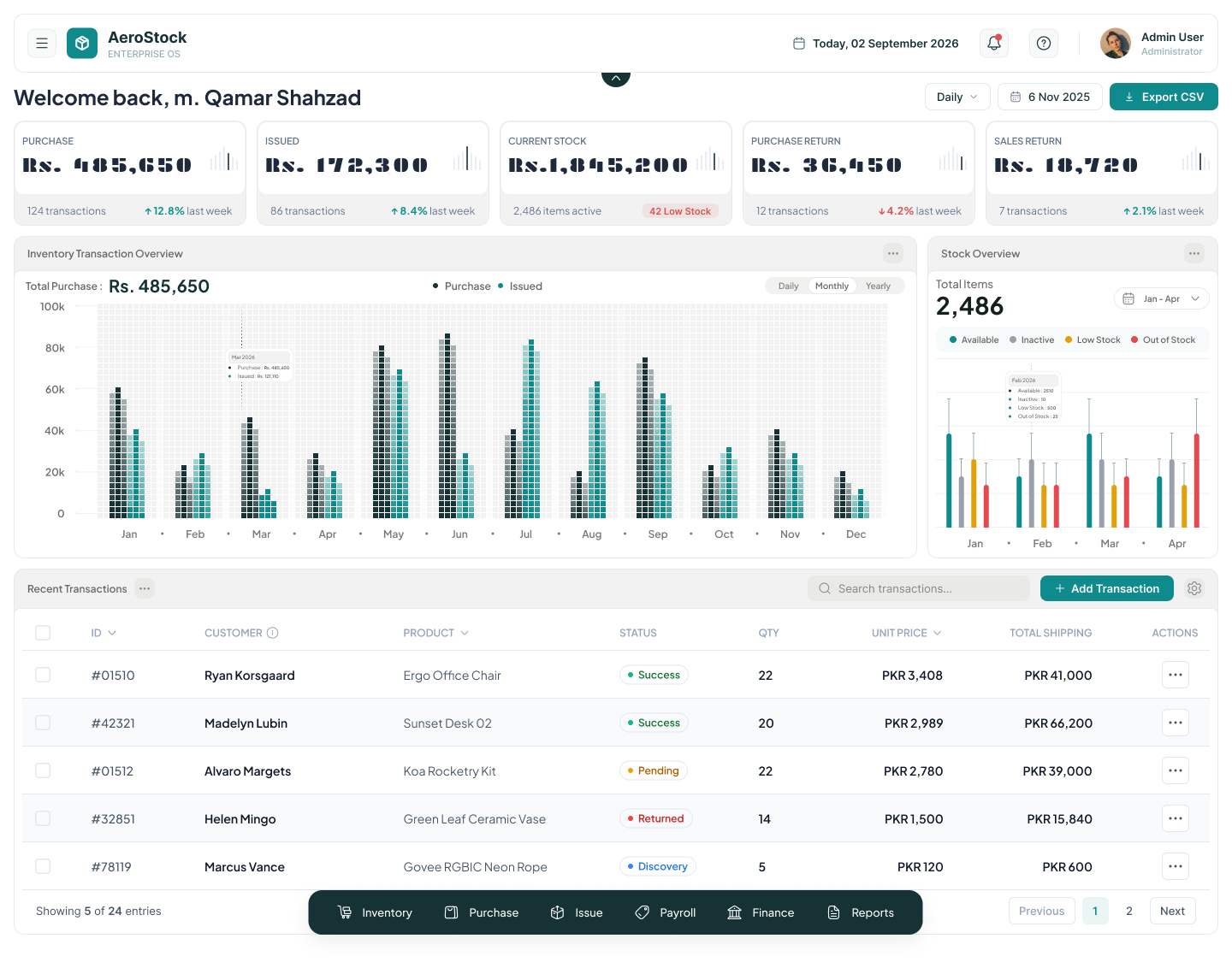Open Payroll in the bottom navigation
1232x962 pixels.
tap(666, 912)
